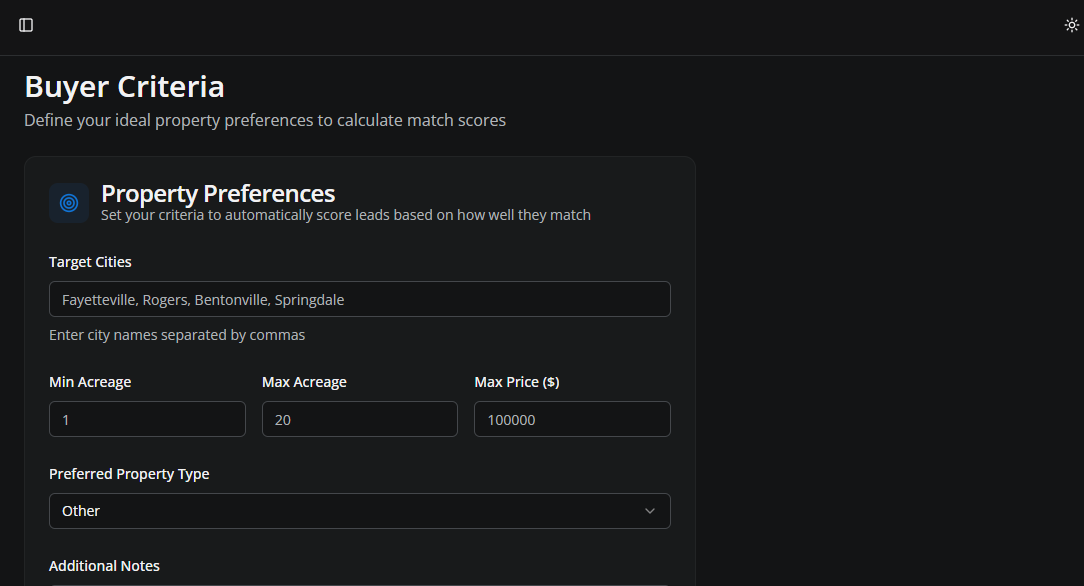The height and width of the screenshot is (586, 1084).
Task: Click the Additional Notes label
Action: pos(104,566)
